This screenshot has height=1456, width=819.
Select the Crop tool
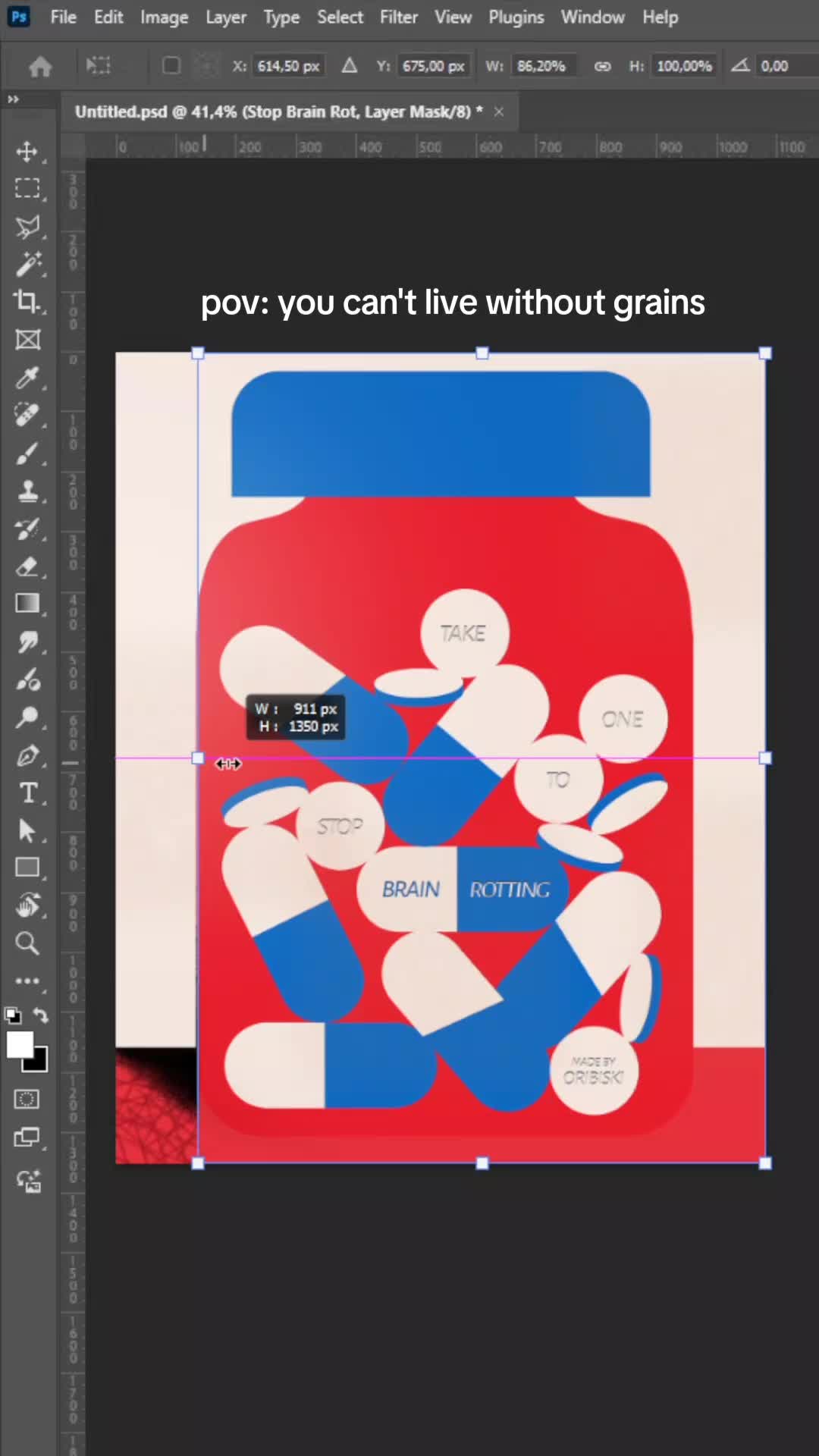(x=27, y=302)
